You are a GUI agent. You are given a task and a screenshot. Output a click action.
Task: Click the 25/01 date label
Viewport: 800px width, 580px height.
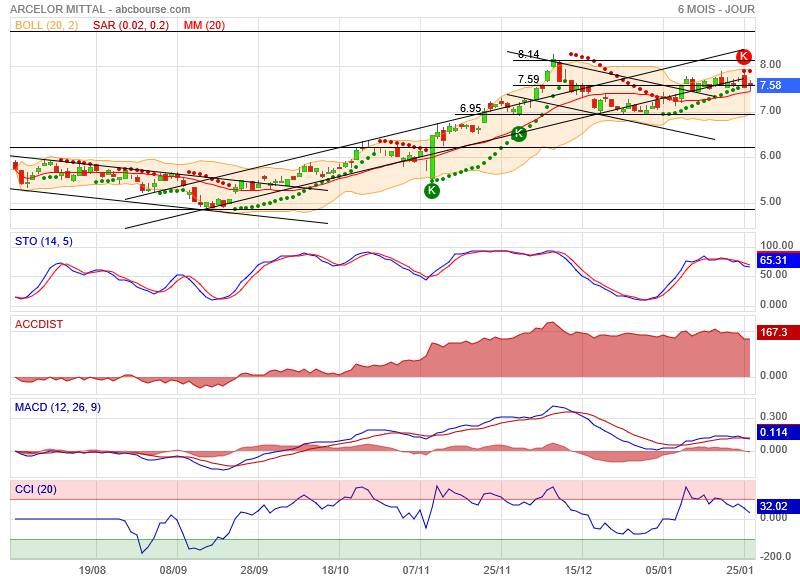(x=740, y=570)
